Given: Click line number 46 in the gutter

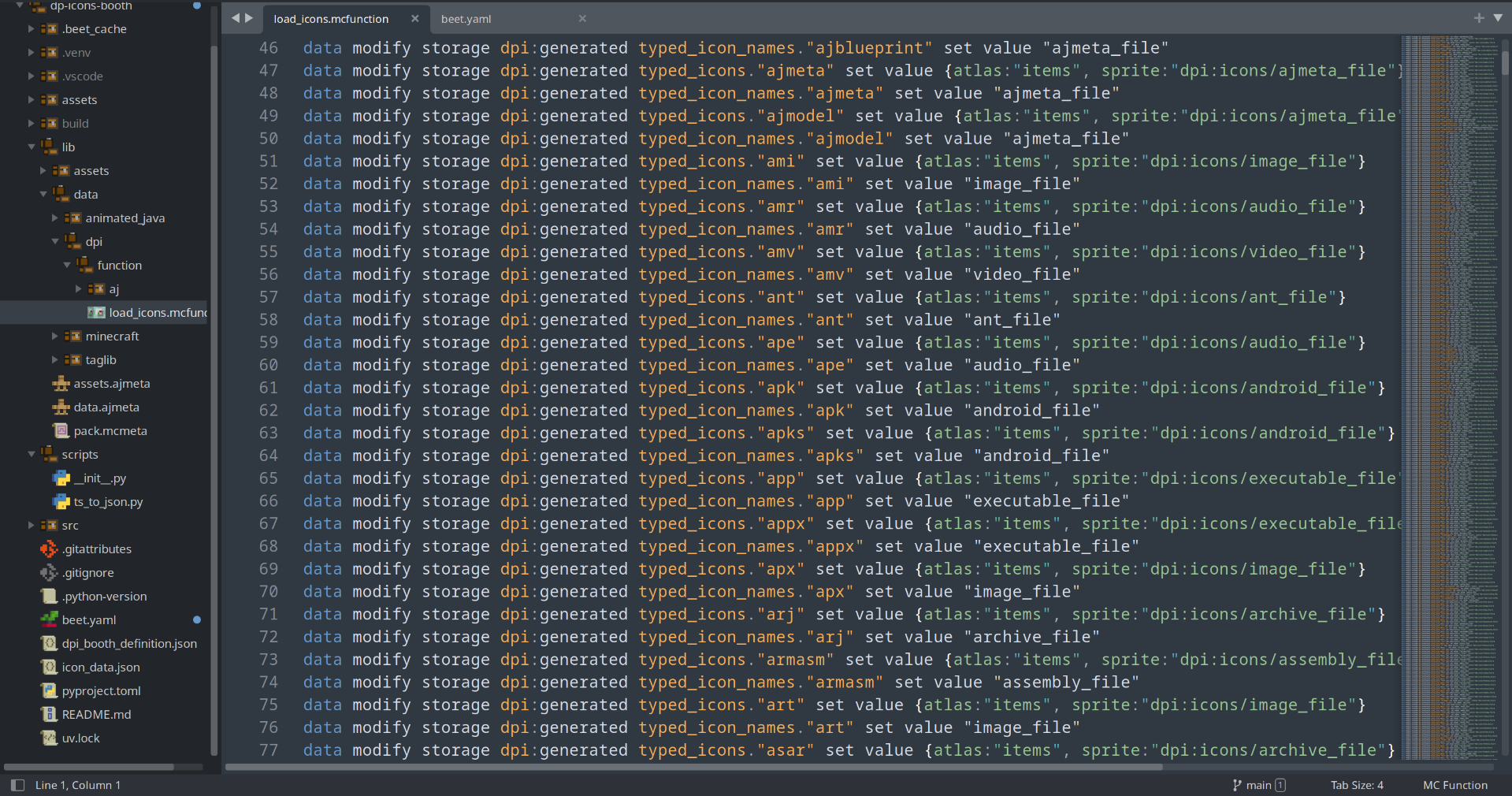Looking at the screenshot, I should pyautogui.click(x=269, y=48).
